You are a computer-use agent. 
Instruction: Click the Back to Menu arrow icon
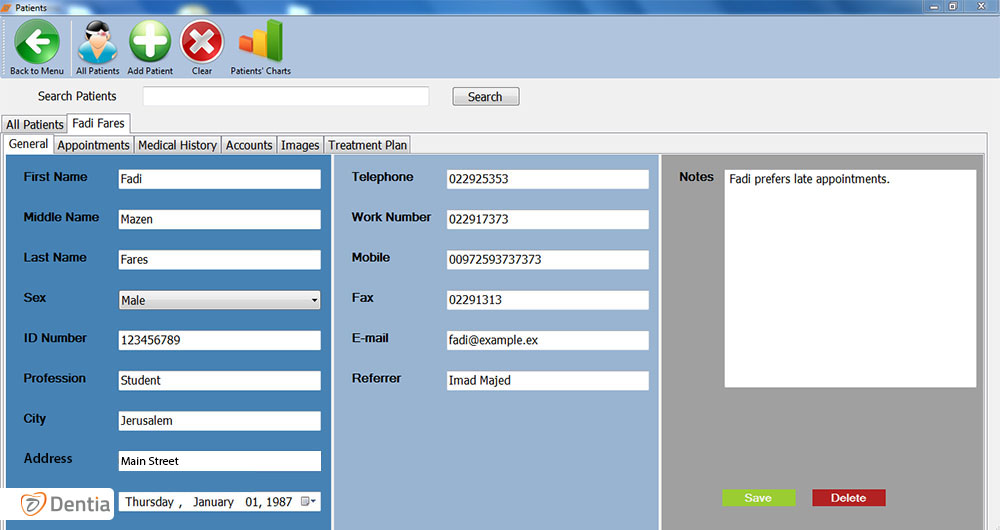[37, 43]
